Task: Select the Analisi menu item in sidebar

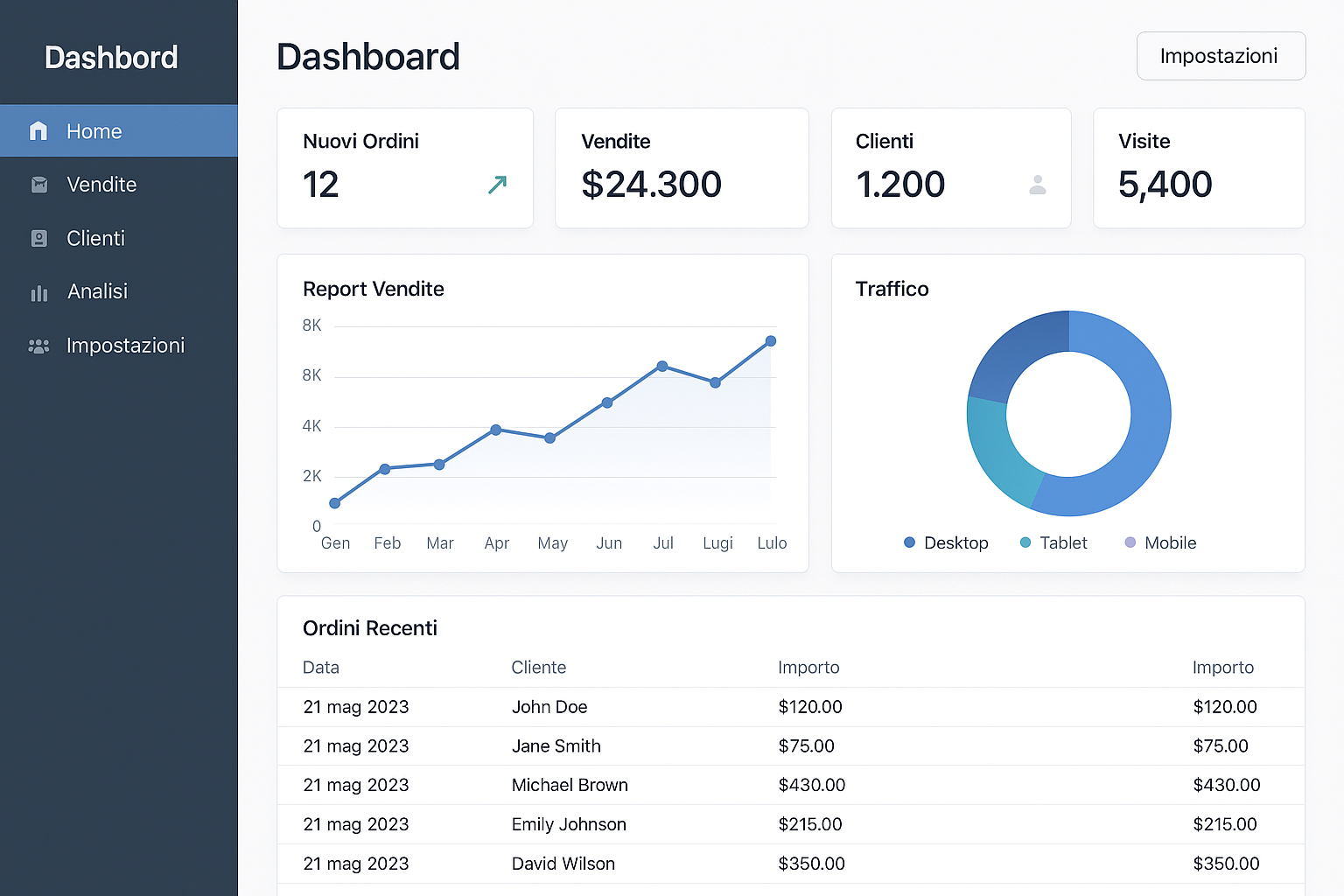Action: point(97,291)
